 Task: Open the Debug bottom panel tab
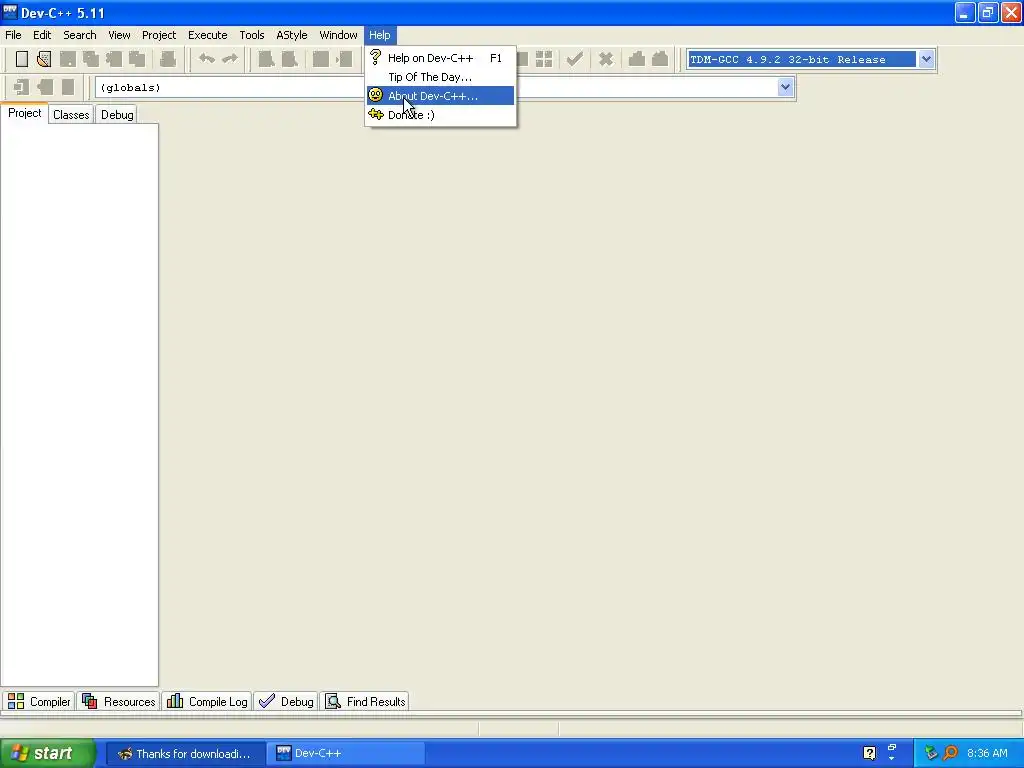(286, 701)
